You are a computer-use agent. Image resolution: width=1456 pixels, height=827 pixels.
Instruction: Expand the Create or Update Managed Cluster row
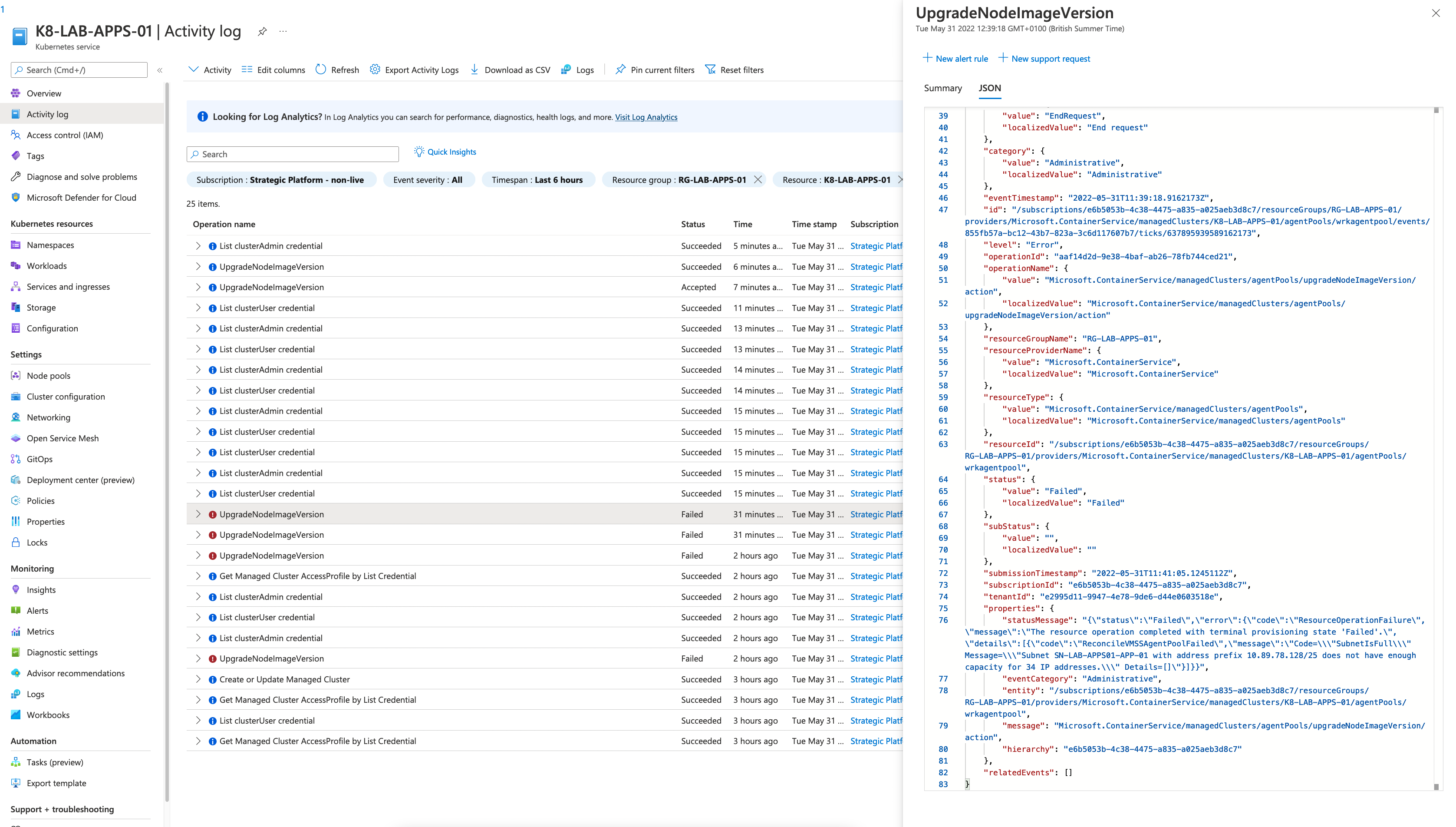198,679
